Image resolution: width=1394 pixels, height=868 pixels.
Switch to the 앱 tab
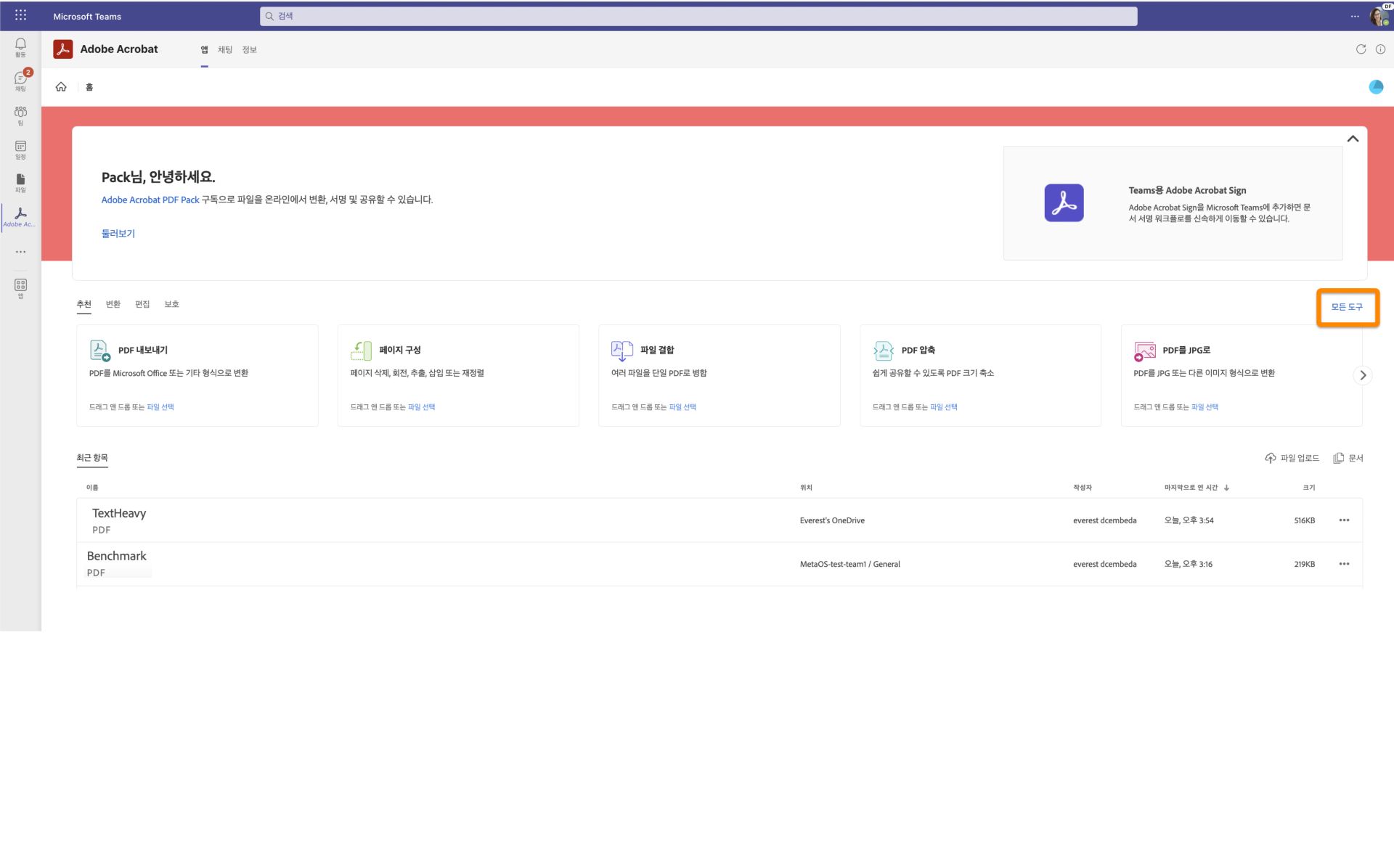[204, 50]
